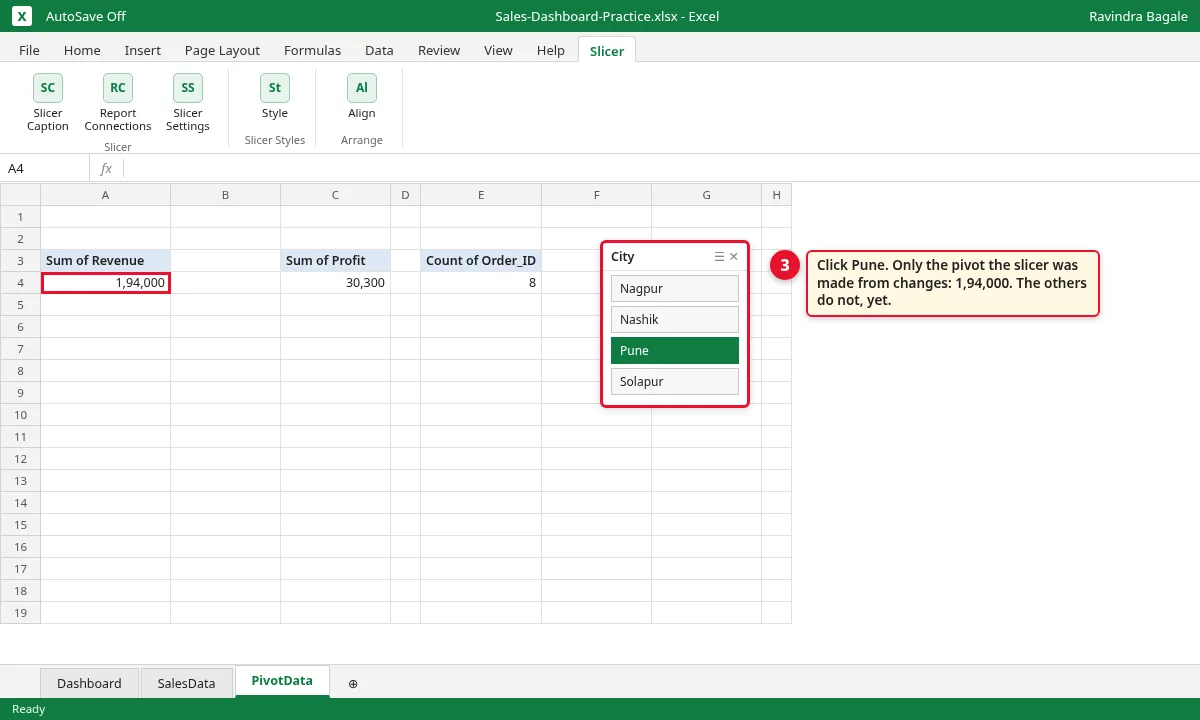Toggle multi-select icon on City slicer
Image resolution: width=1200 pixels, height=720 pixels.
719,257
